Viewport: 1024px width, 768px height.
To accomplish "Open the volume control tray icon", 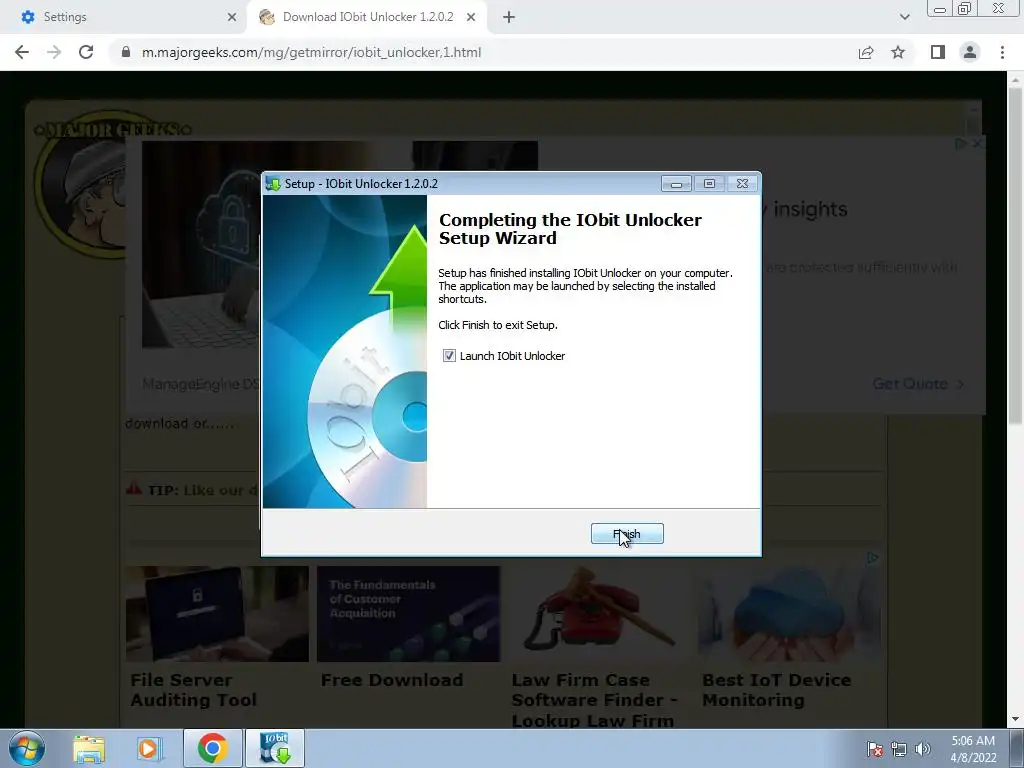I will tap(922, 749).
